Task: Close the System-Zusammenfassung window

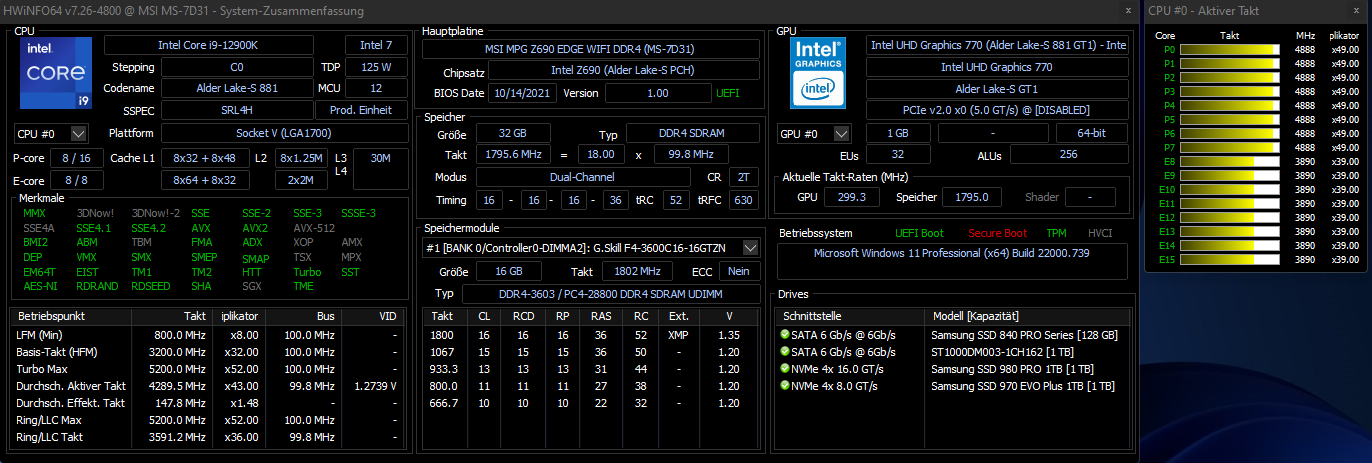Action: coord(1126,10)
